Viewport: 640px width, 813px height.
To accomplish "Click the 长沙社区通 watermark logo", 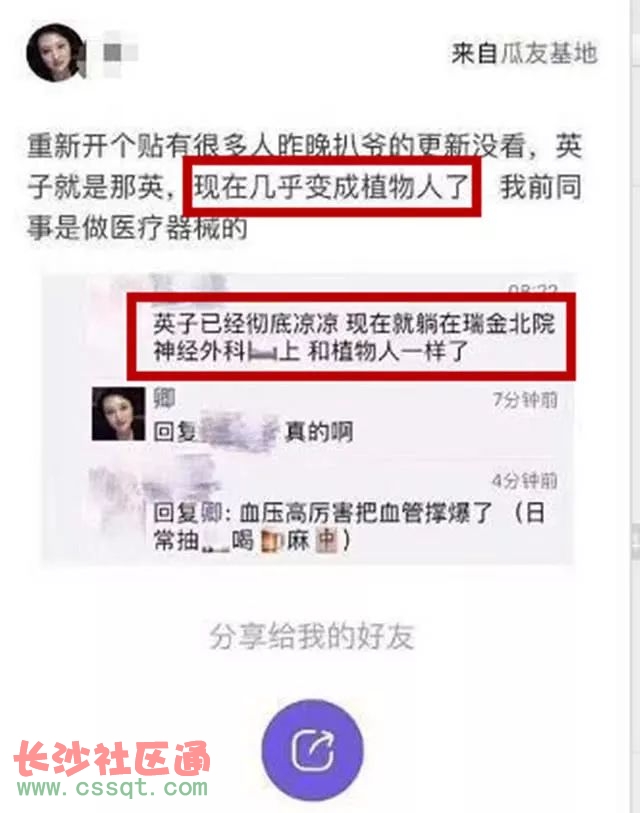I will (x=113, y=758).
